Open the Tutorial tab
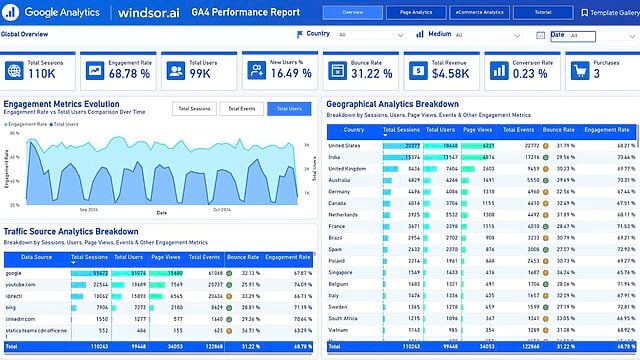Screen dimensions: 640x360 [543, 13]
